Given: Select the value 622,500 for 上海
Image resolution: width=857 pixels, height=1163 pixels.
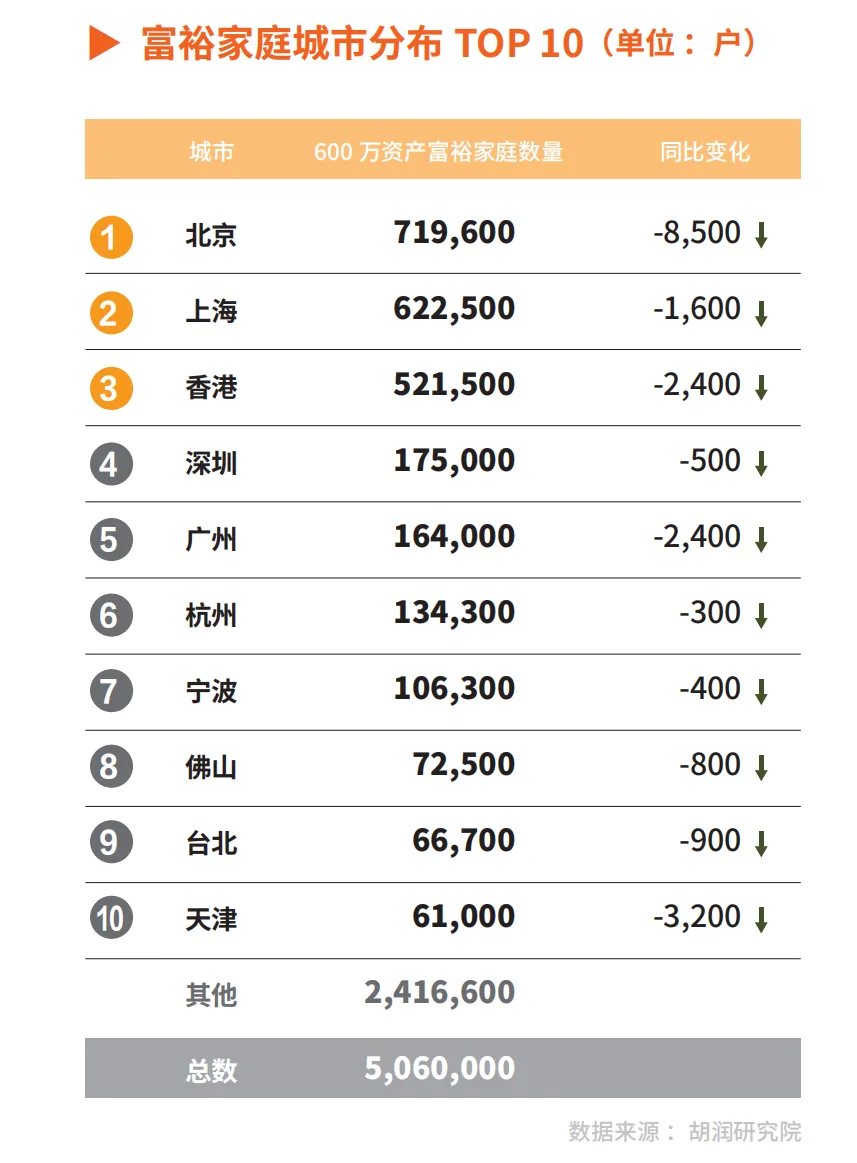Looking at the screenshot, I should [454, 309].
